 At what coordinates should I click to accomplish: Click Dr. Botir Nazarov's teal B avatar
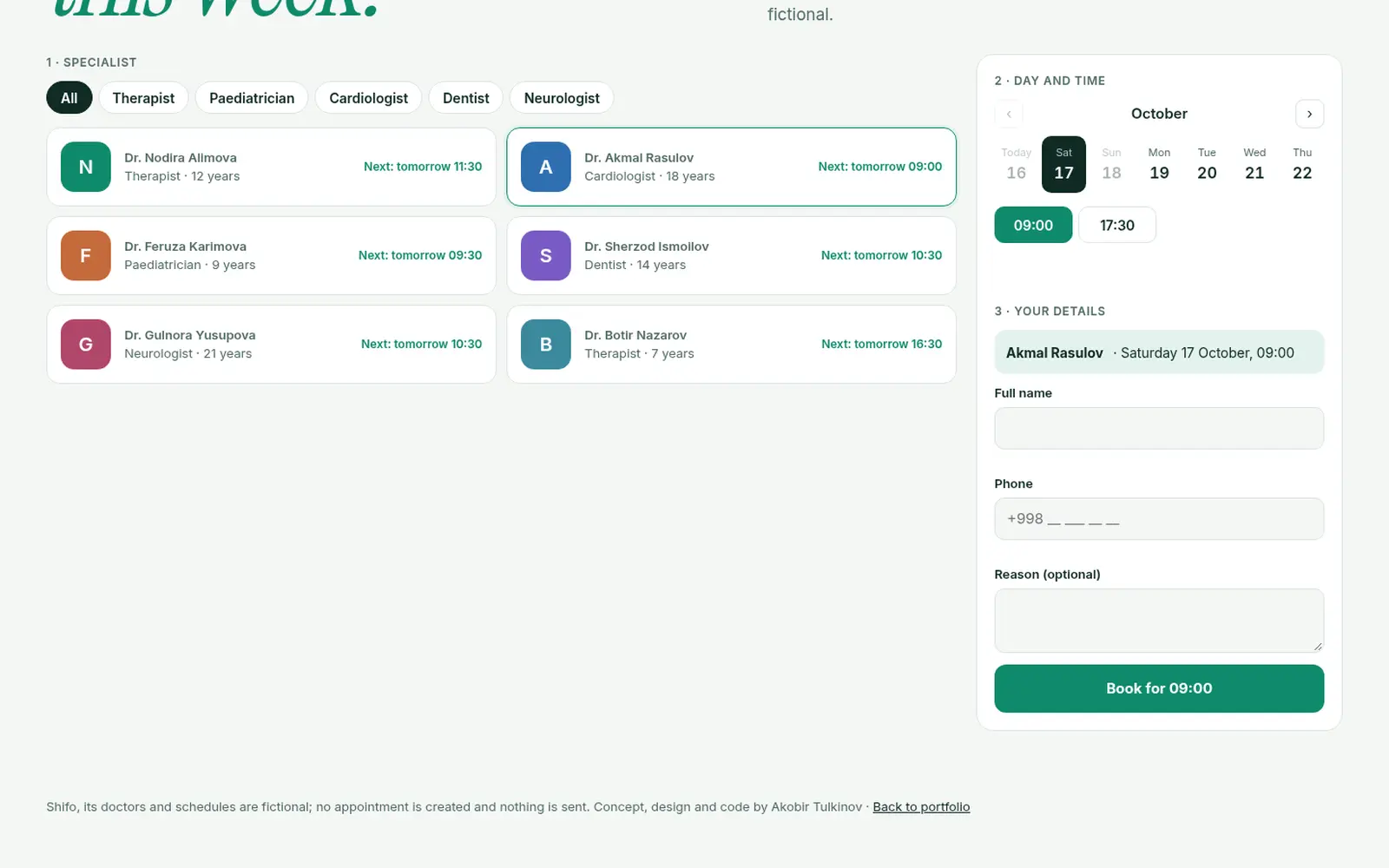546,344
